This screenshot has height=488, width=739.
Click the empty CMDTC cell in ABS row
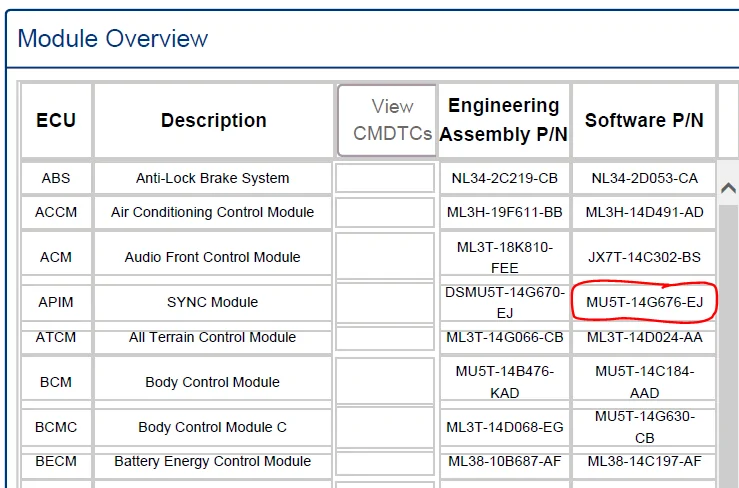(385, 178)
